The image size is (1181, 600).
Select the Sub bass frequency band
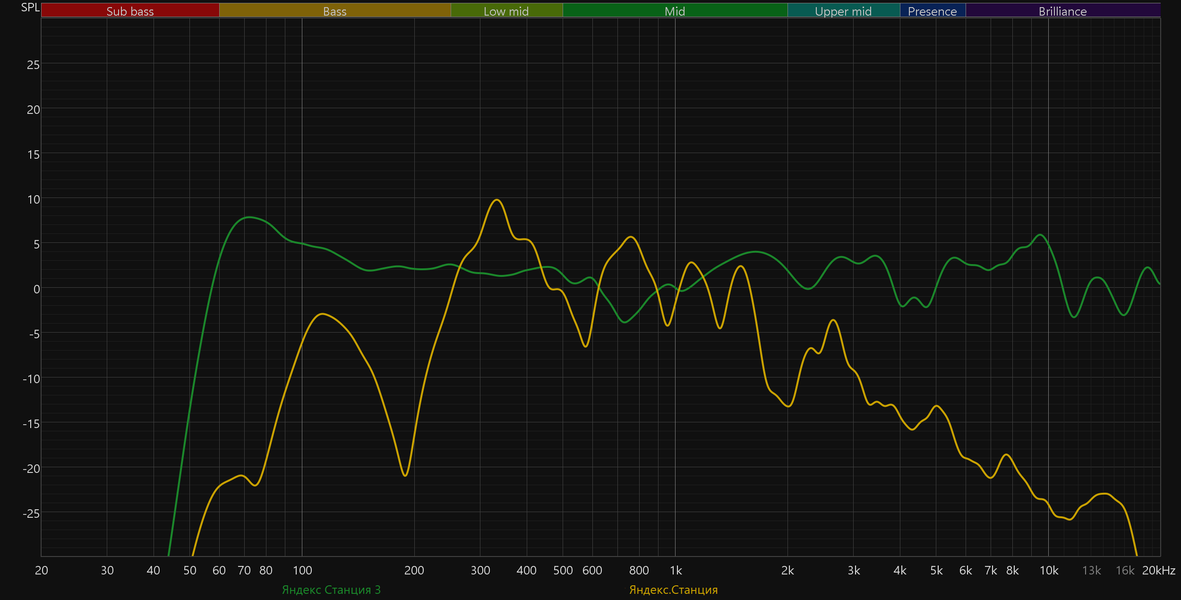pyautogui.click(x=130, y=11)
